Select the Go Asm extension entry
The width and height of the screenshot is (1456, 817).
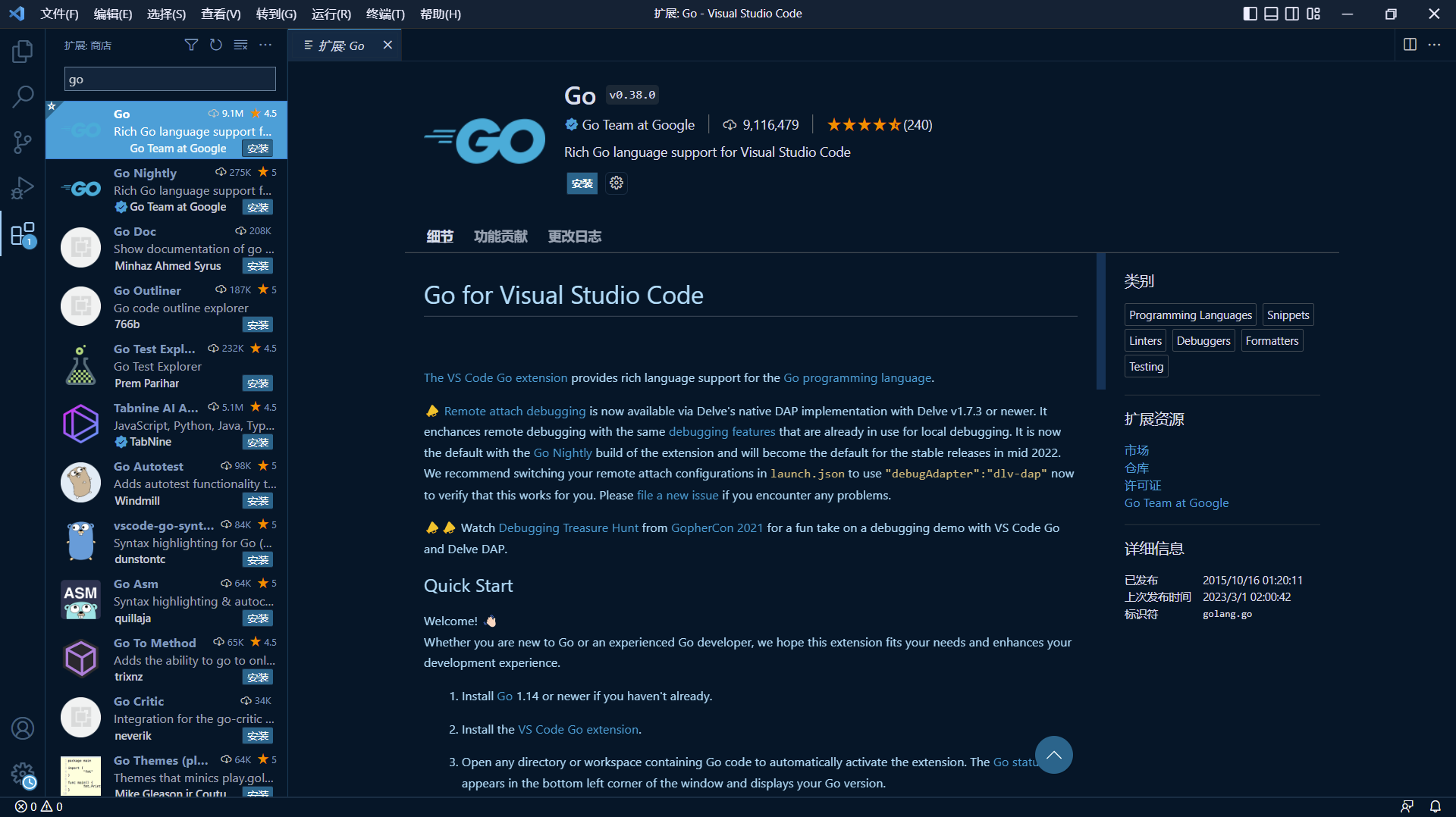click(167, 600)
